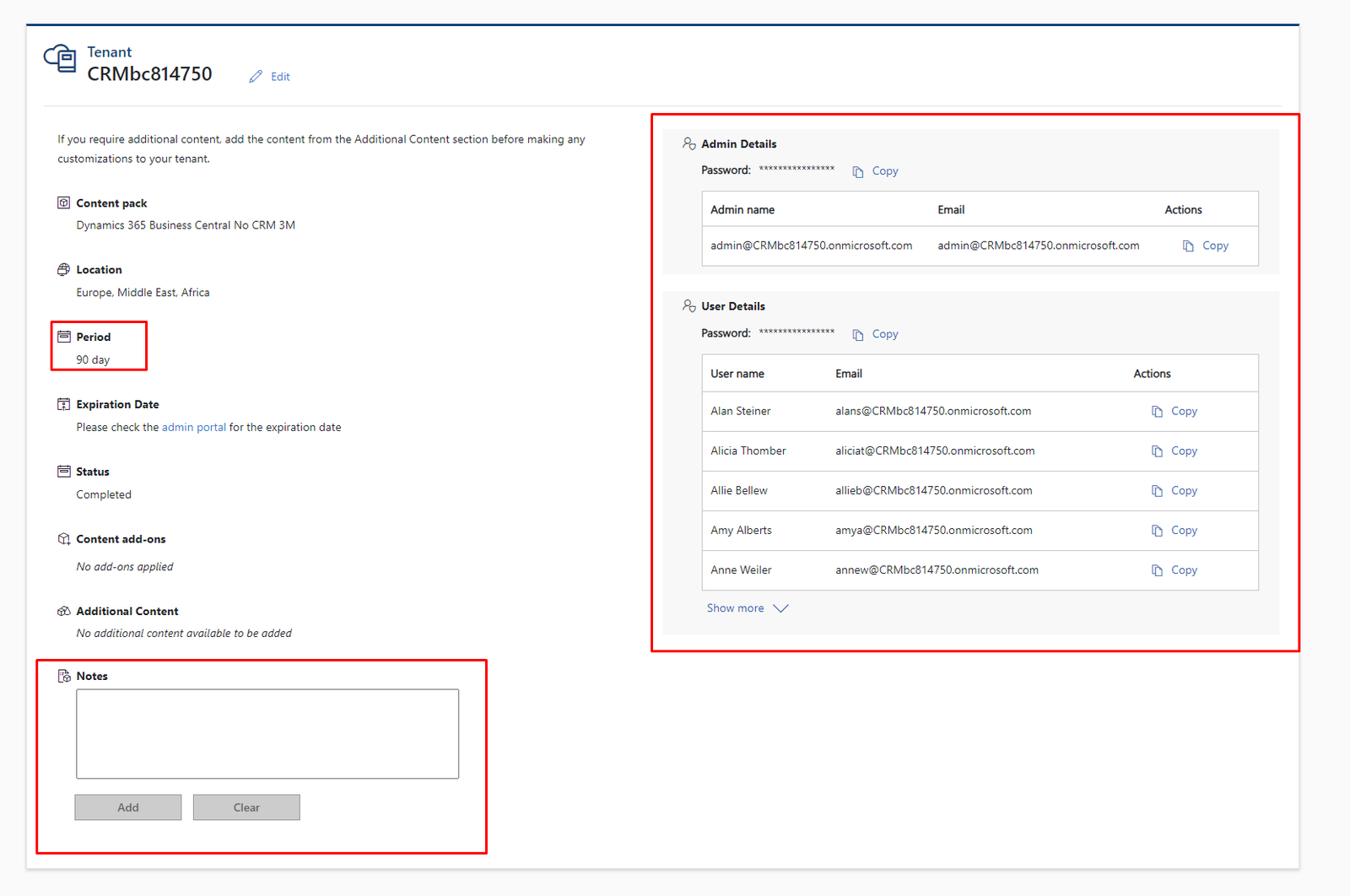Click the Copy link for Amy Alberts

[1185, 530]
